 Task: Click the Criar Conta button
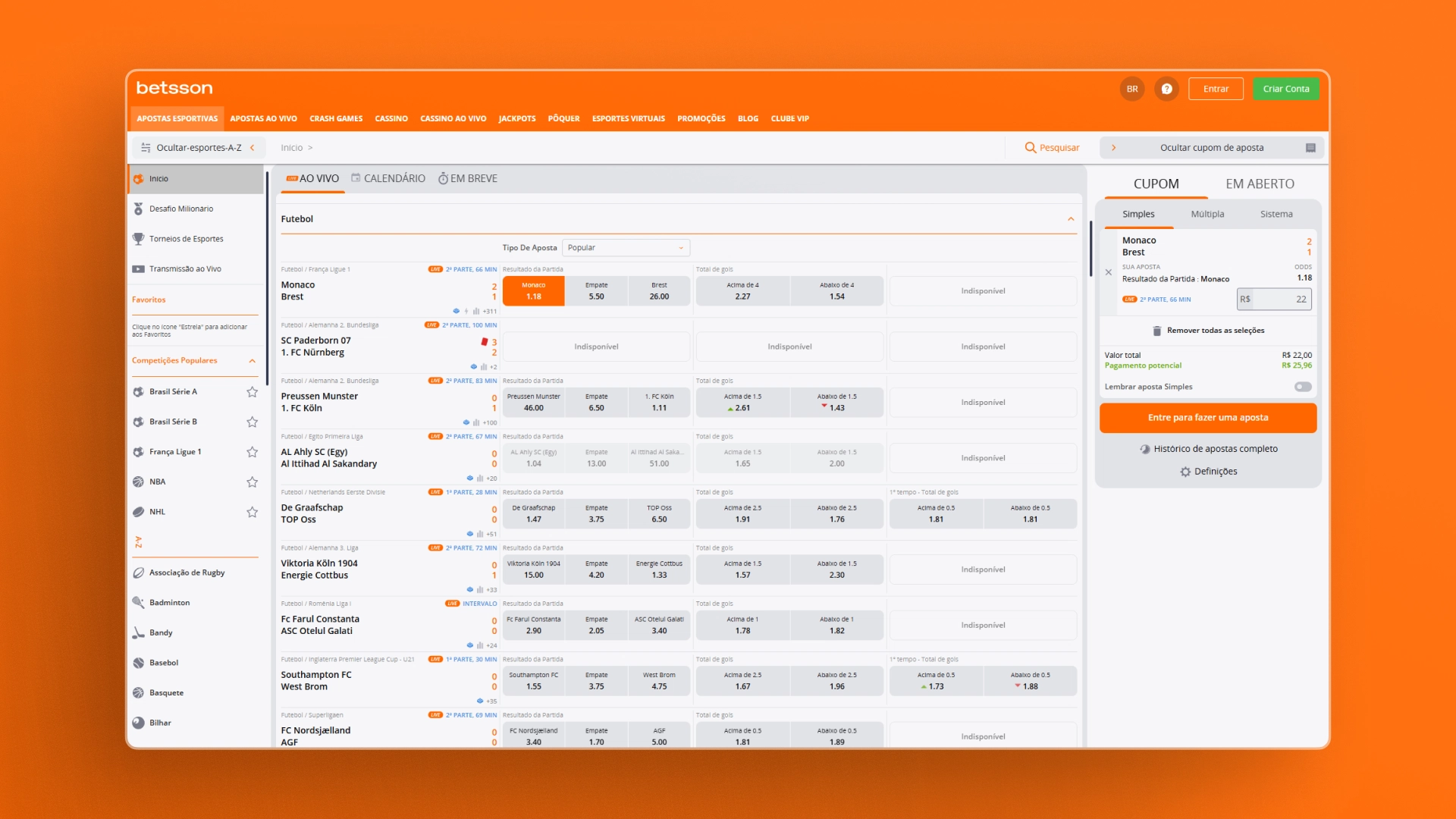click(x=1286, y=89)
